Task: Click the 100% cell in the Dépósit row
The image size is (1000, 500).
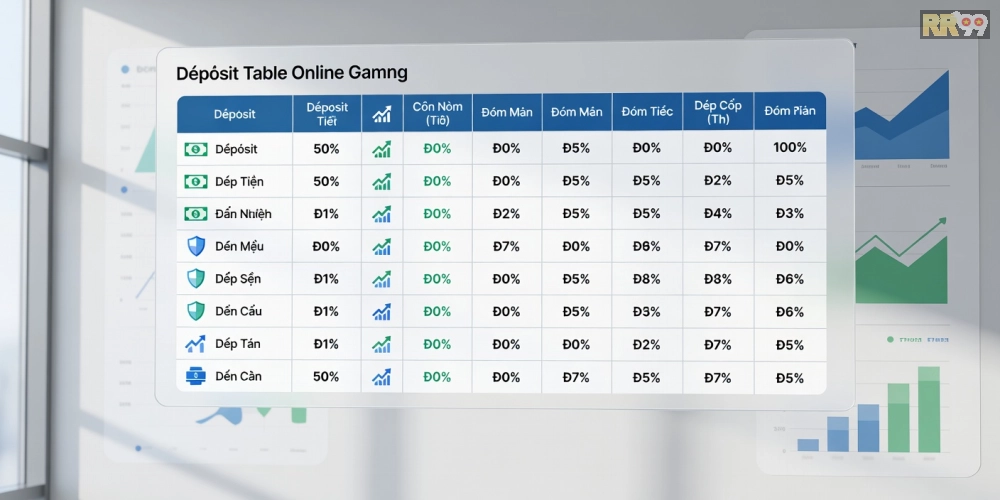Action: coord(790,148)
